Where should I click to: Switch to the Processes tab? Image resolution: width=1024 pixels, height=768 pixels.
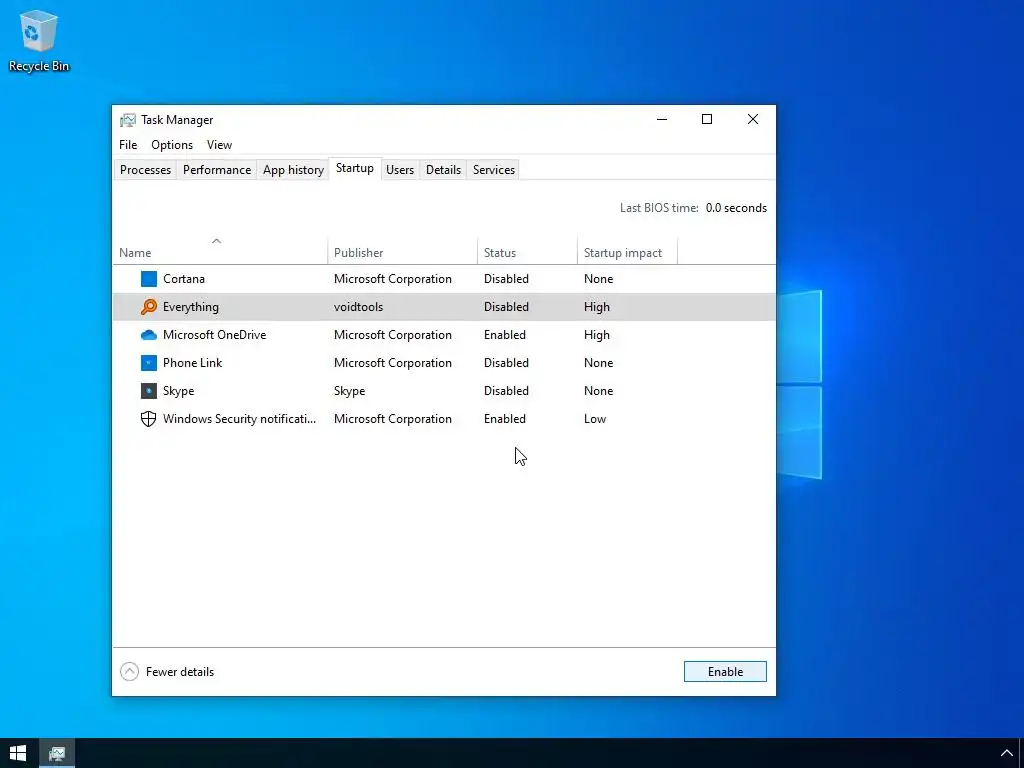pyautogui.click(x=145, y=170)
